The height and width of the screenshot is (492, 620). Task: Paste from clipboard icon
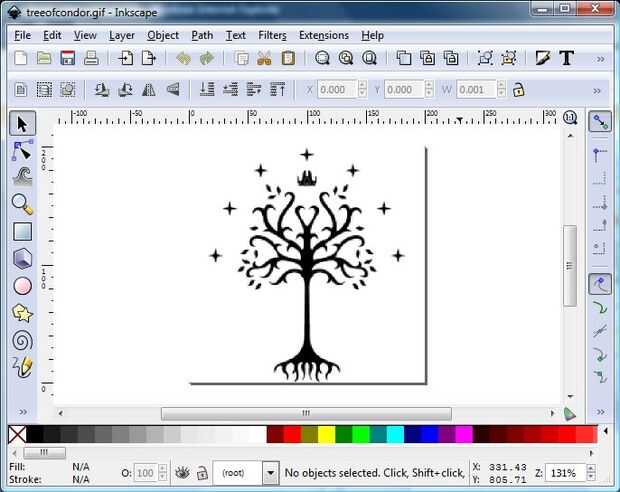[288, 58]
